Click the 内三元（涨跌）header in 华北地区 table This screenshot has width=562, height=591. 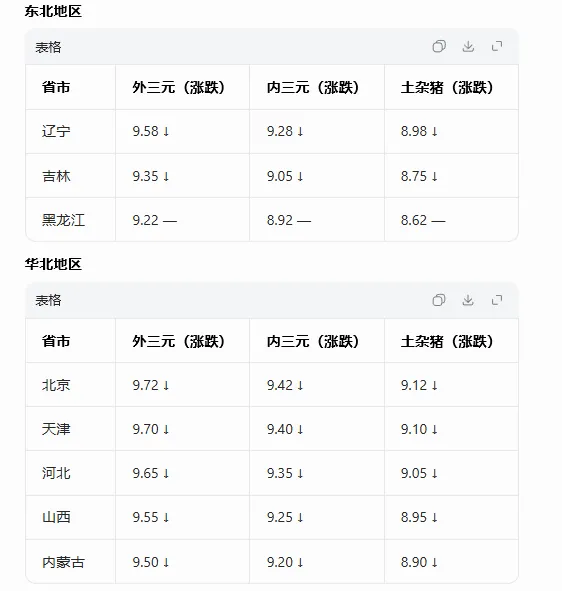click(x=313, y=341)
